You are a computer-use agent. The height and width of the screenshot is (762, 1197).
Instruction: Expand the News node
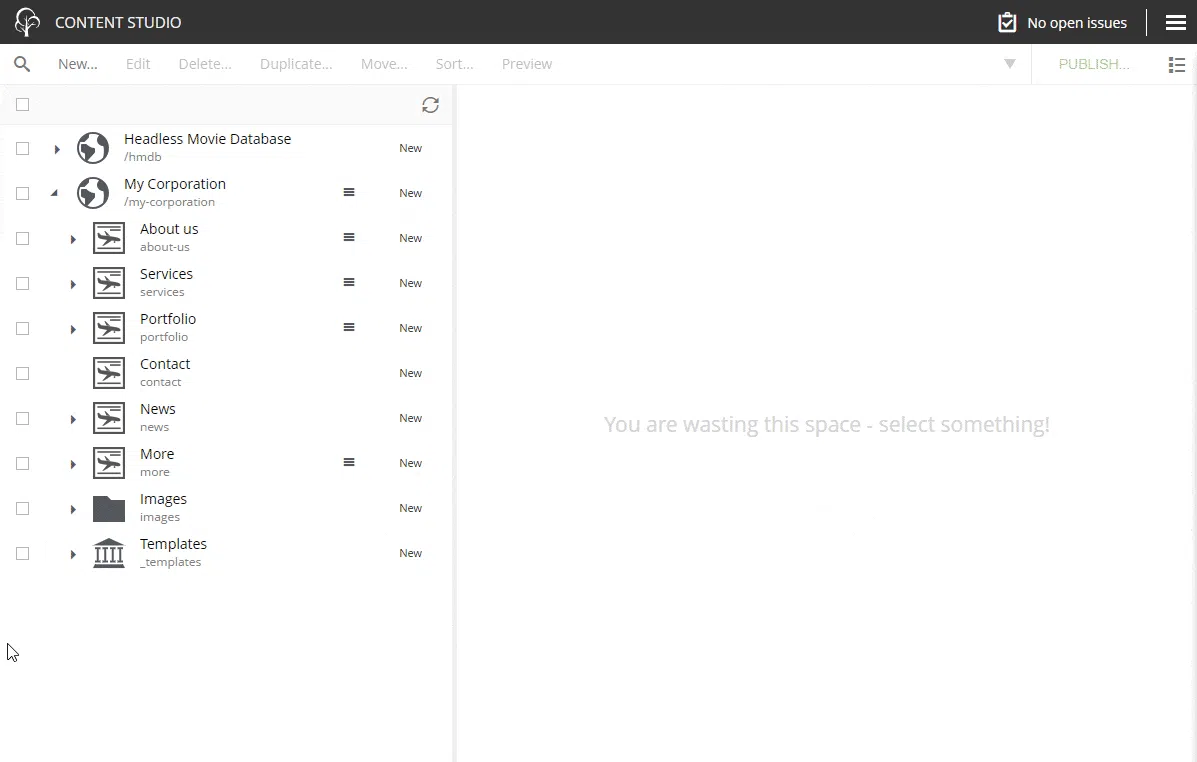73,420
